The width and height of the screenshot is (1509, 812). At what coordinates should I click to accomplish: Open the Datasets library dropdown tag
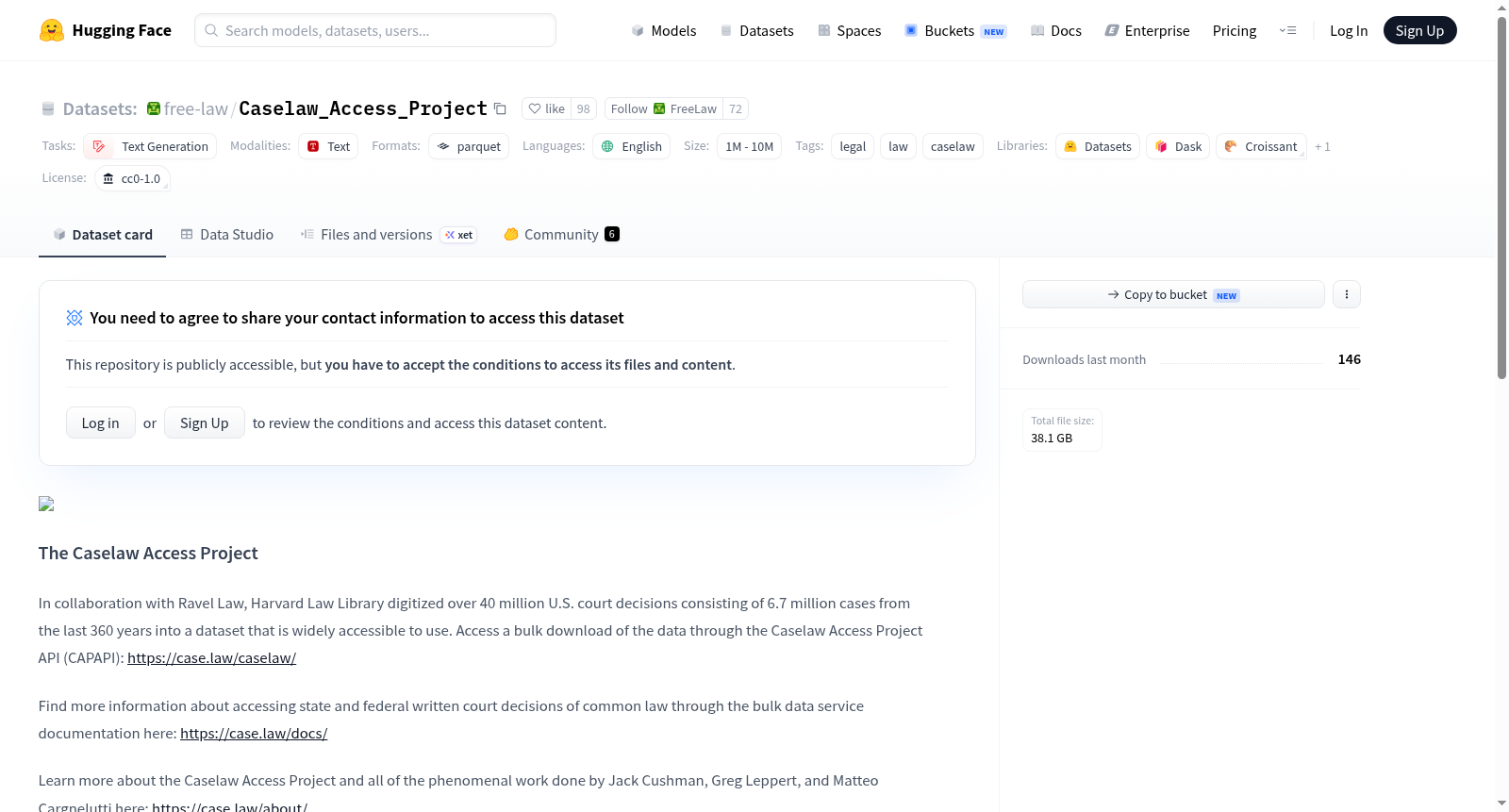(1098, 146)
